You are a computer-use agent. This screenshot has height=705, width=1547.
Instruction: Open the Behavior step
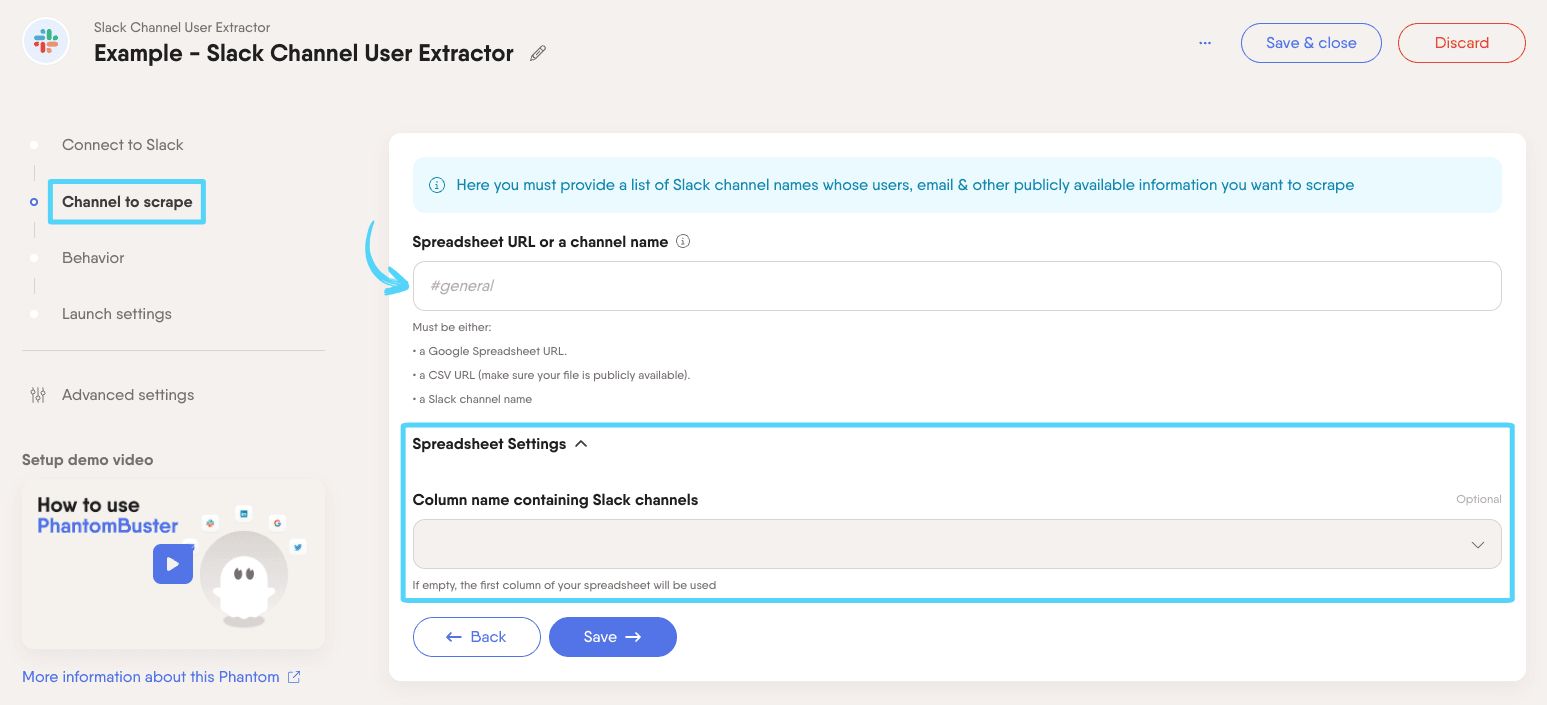(x=93, y=258)
